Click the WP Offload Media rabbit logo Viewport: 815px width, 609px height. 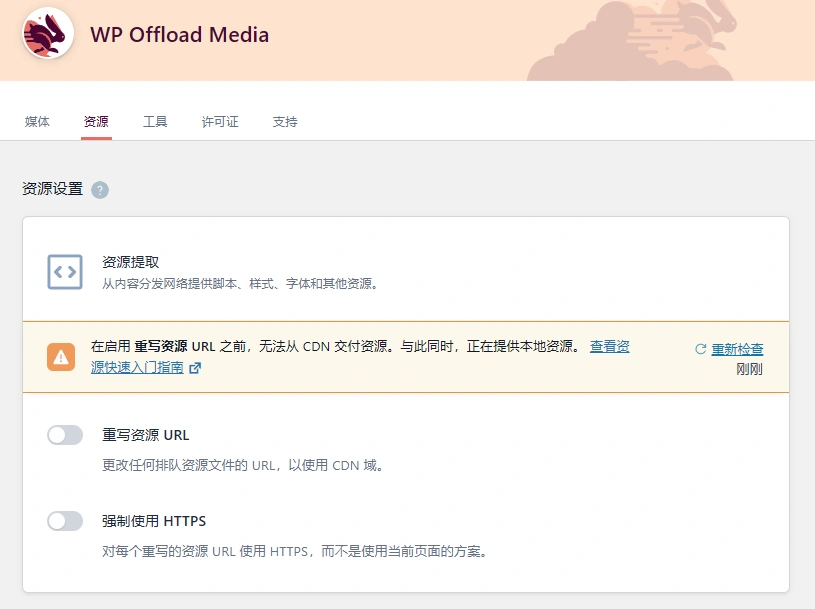point(44,32)
